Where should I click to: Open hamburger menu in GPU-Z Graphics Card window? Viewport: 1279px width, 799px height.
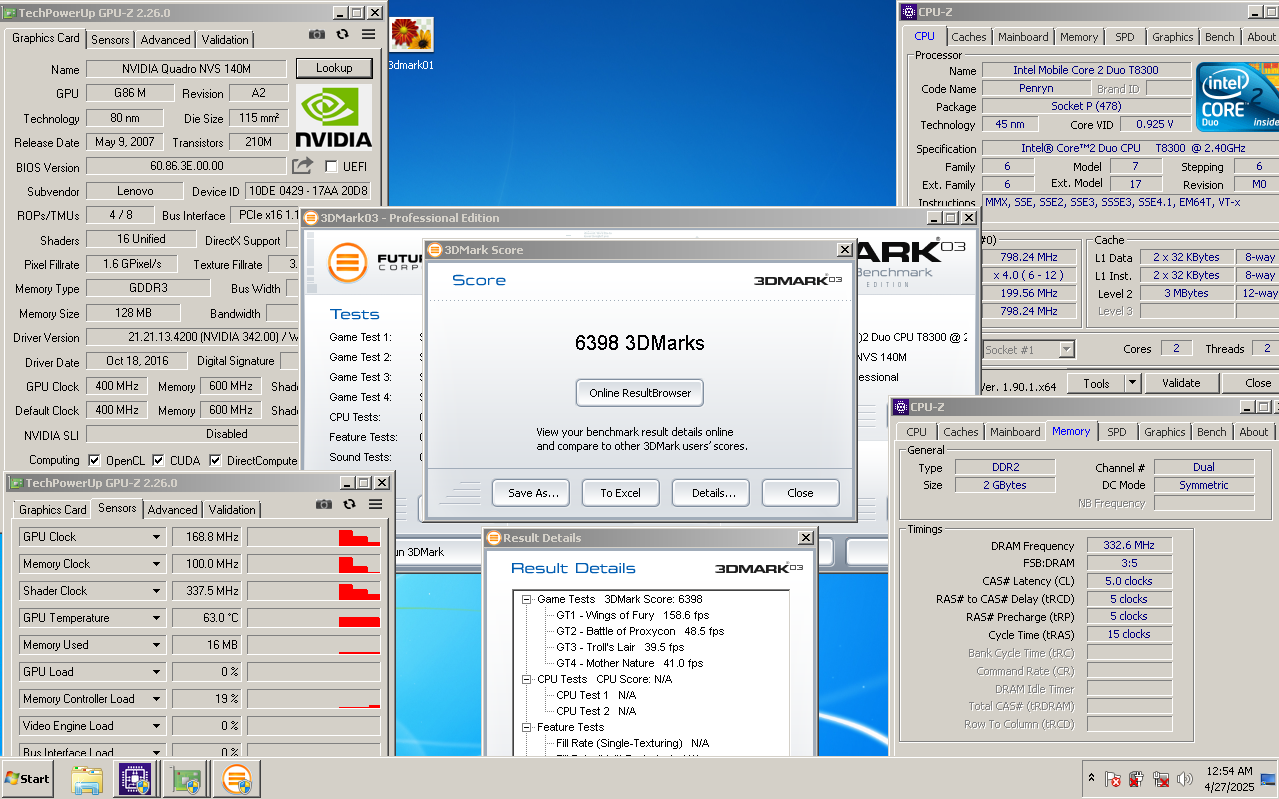(x=368, y=34)
